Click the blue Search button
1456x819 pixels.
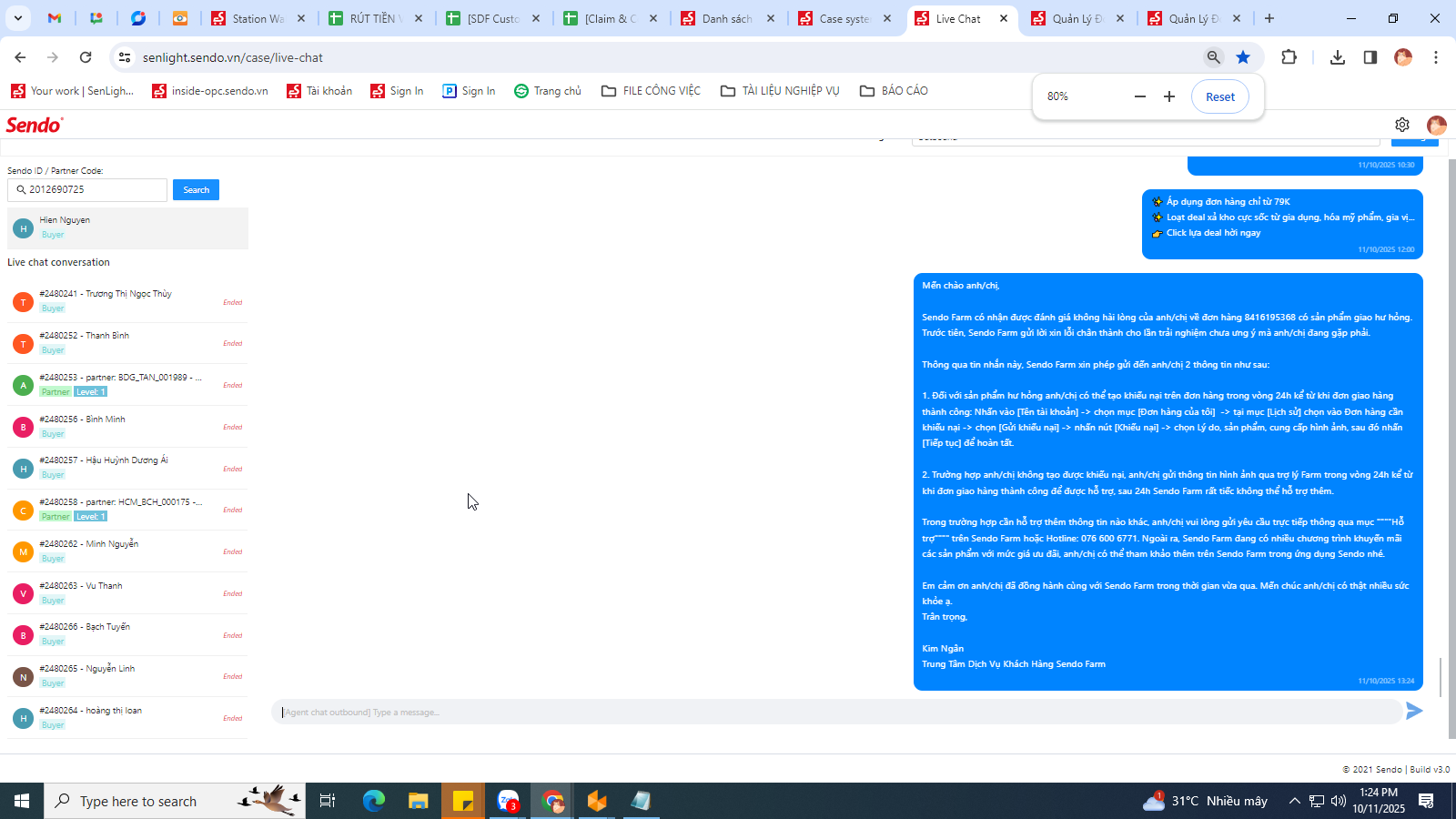tap(196, 189)
